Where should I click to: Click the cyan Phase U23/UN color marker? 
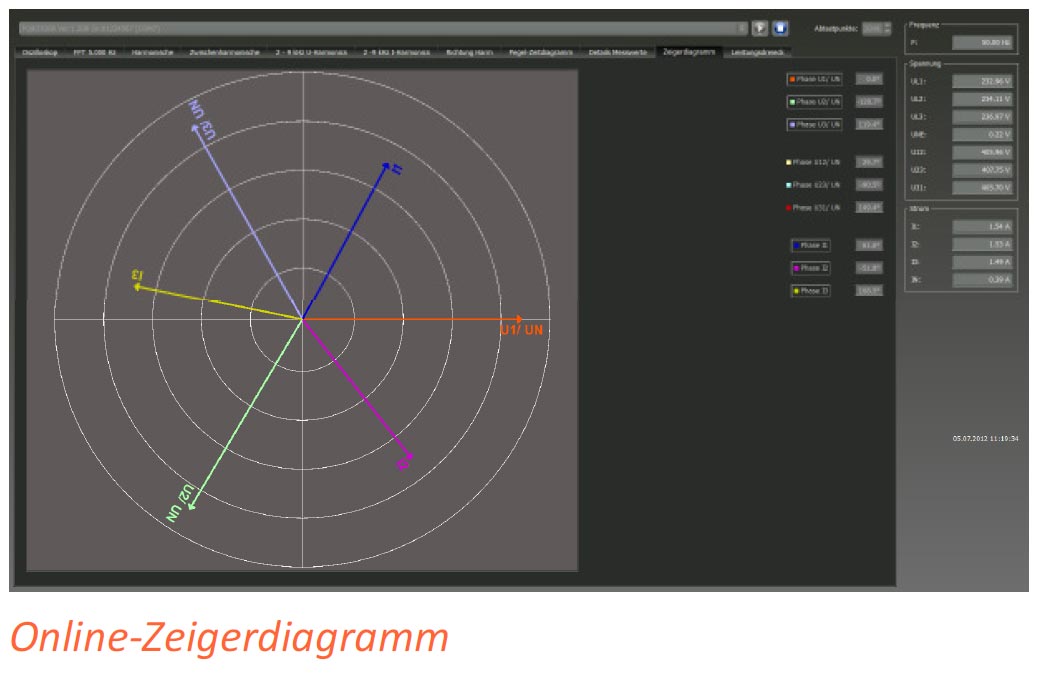point(790,185)
